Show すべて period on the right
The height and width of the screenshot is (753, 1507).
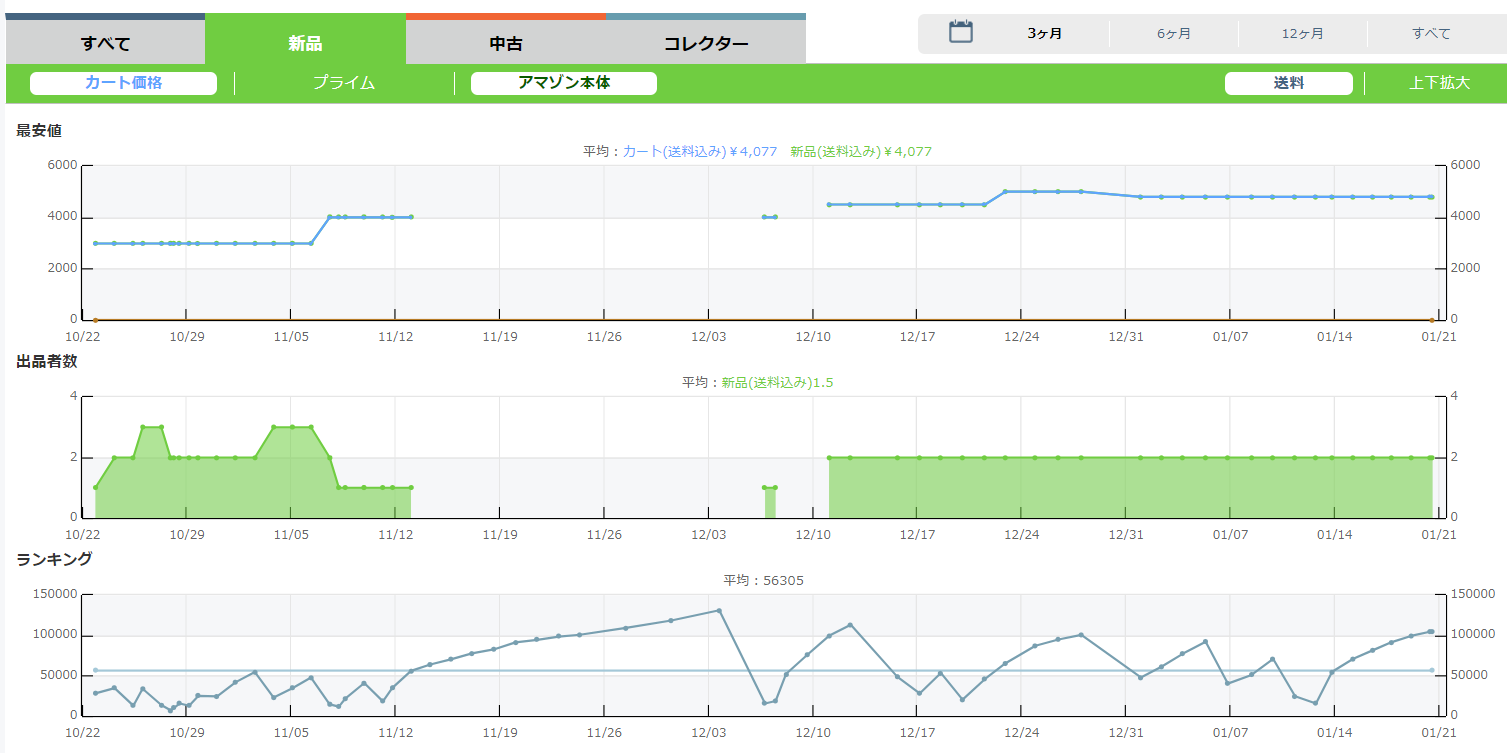point(1431,34)
